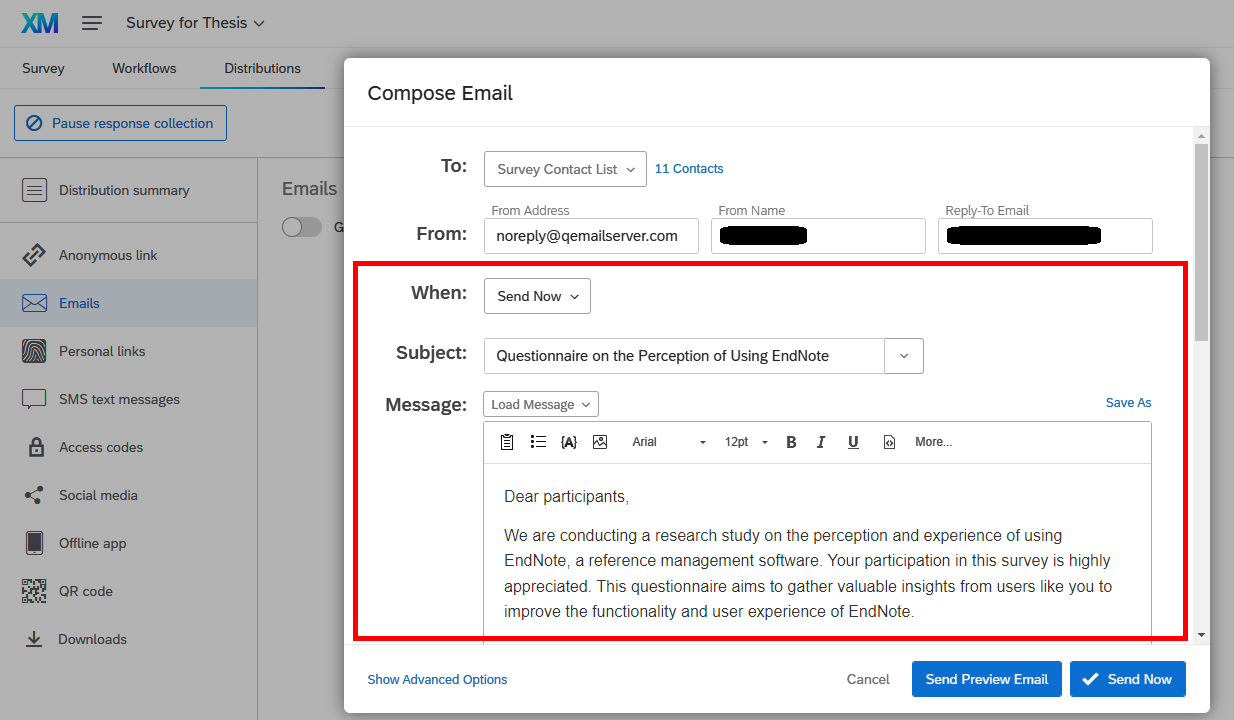The image size is (1234, 720).
Task: Toggle the switch under Emails heading
Action: [302, 227]
